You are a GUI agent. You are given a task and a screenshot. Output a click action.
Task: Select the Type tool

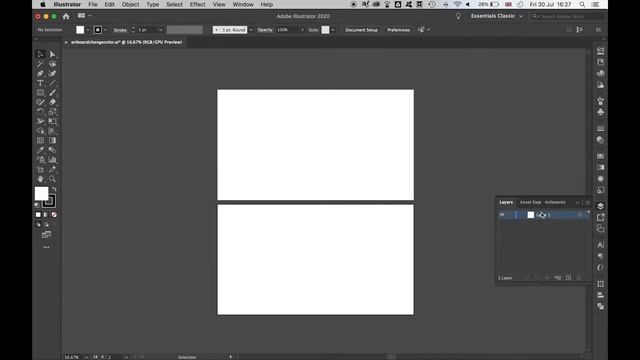[40, 83]
